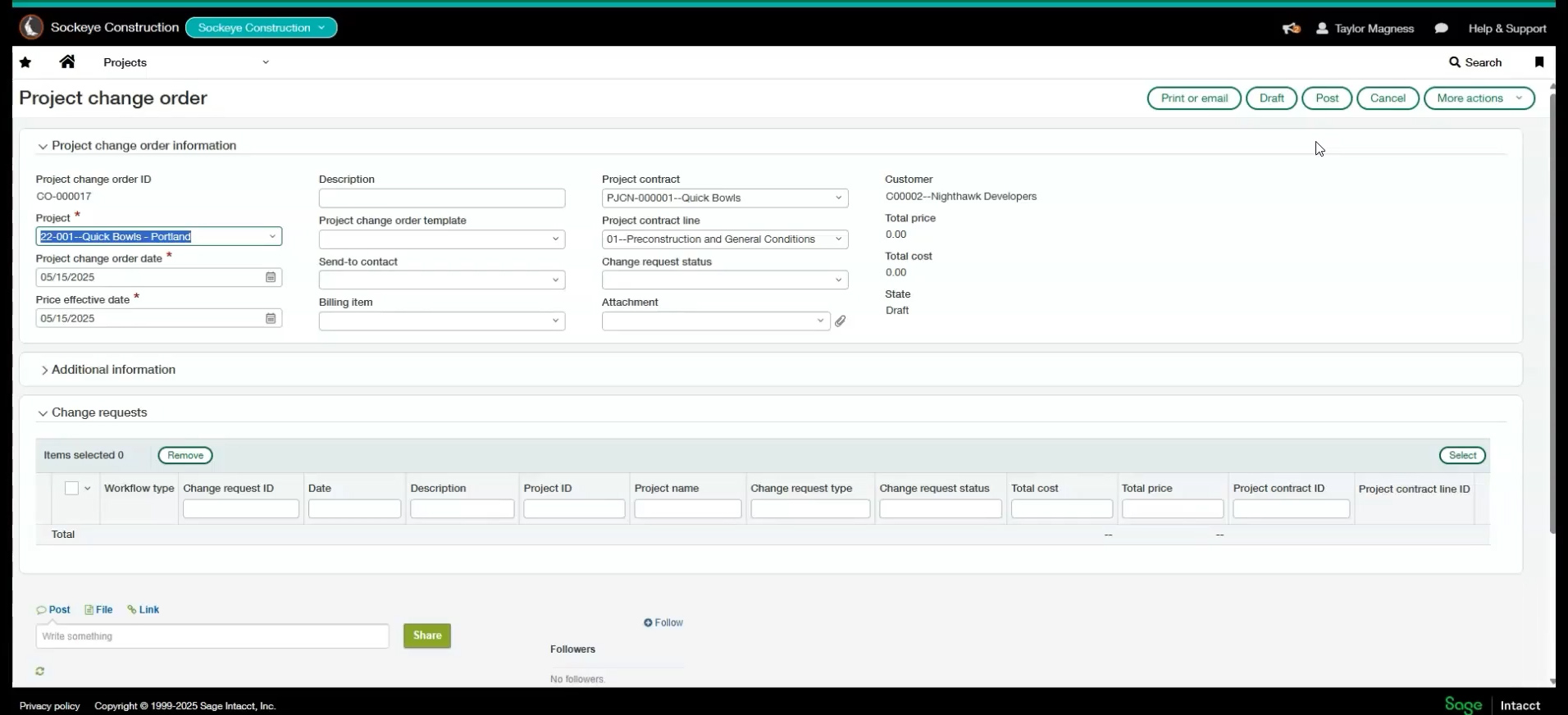The width and height of the screenshot is (1568, 715).
Task: Collapse the Project change order information section
Action: 43,146
